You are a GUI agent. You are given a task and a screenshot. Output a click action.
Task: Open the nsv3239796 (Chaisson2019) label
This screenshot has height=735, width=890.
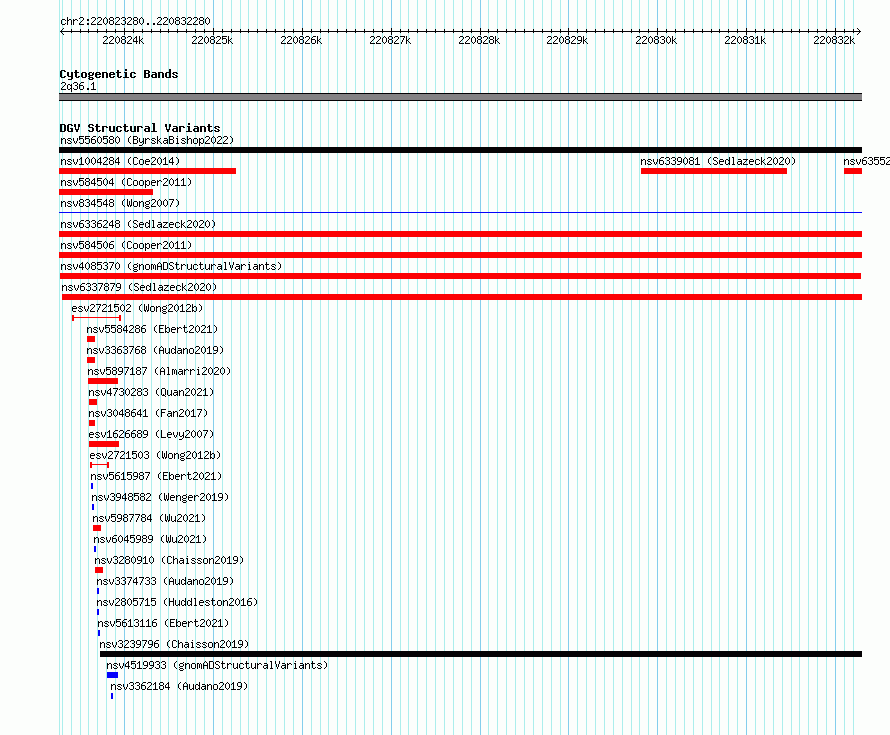pyautogui.click(x=174, y=644)
